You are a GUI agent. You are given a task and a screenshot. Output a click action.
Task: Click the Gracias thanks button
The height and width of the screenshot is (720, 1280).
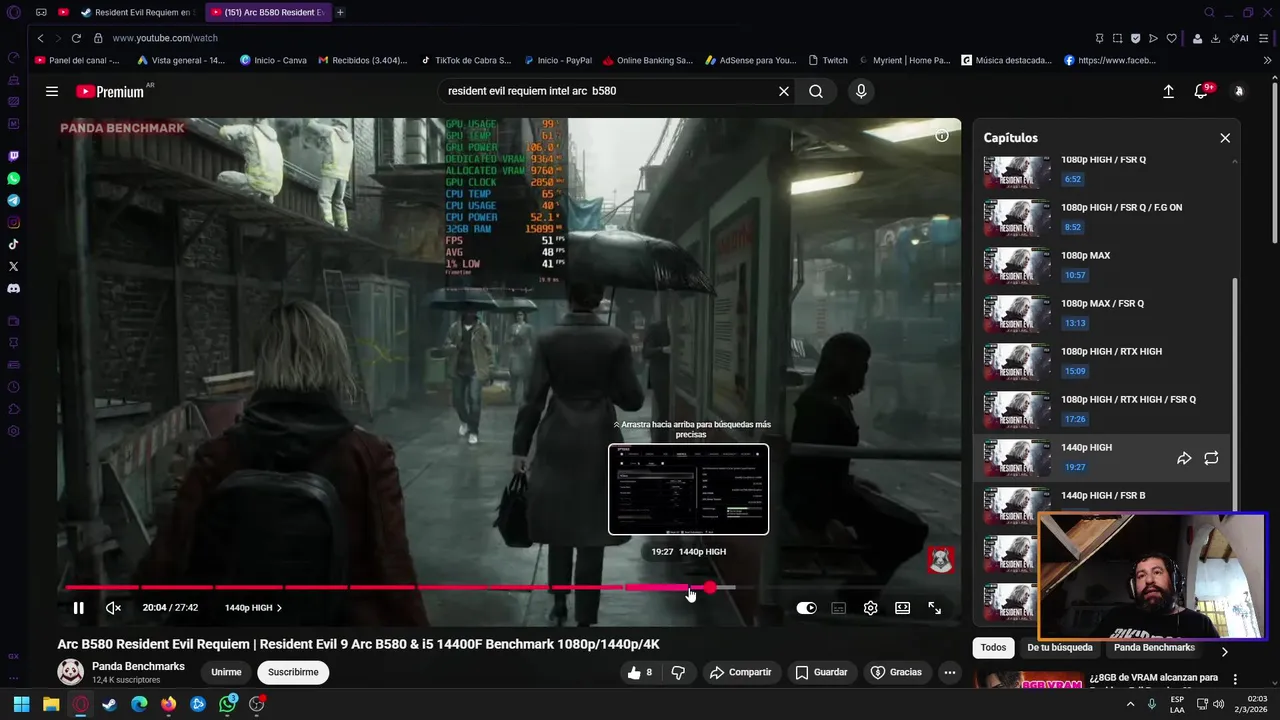tap(897, 672)
